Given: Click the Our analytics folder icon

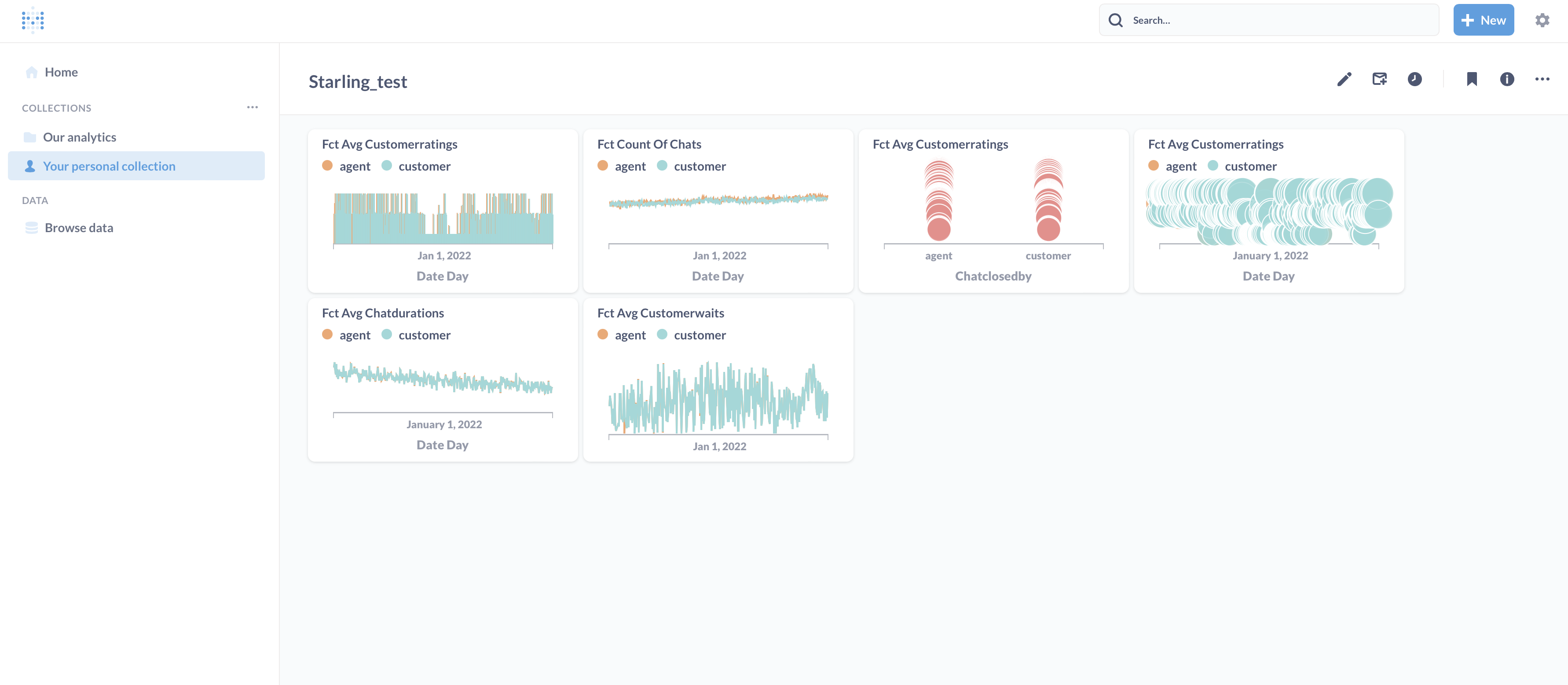Looking at the screenshot, I should click(30, 137).
